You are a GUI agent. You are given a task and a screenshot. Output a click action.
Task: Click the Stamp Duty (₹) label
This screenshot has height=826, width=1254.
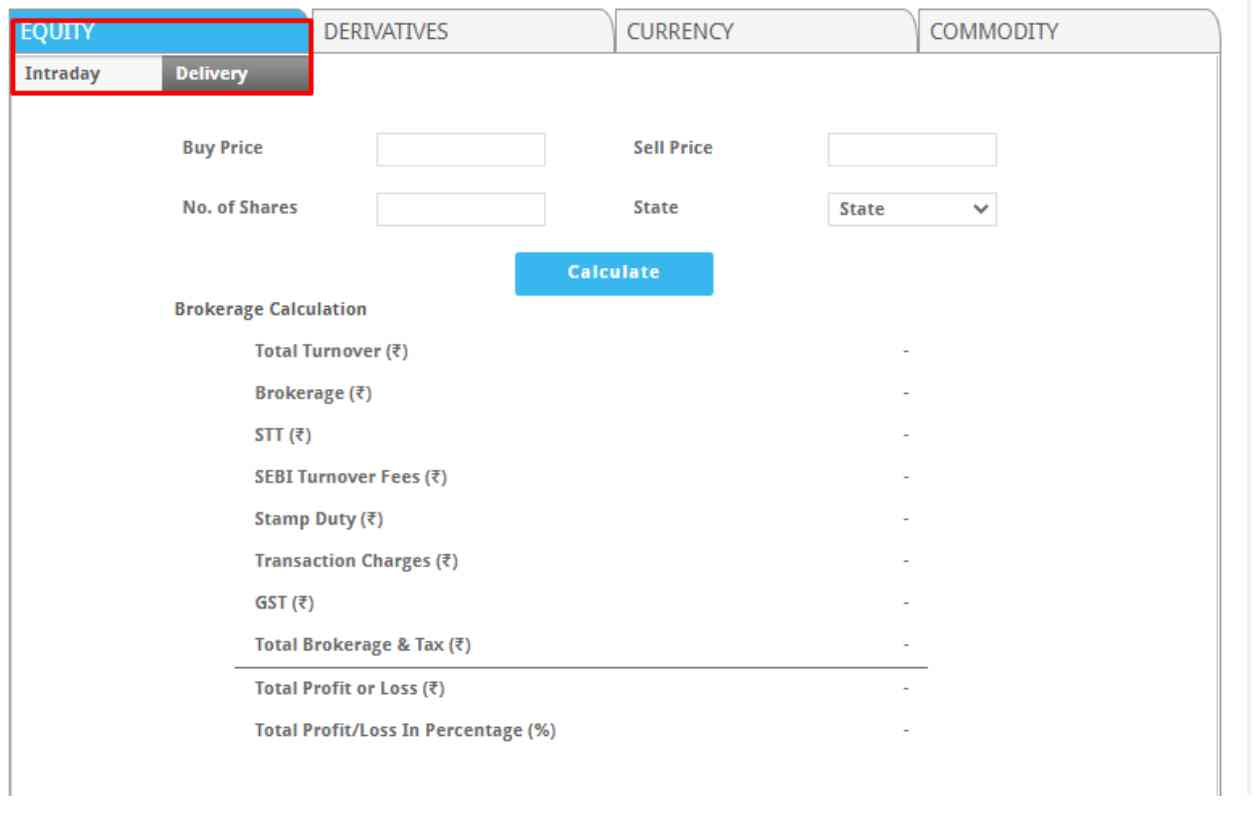pyautogui.click(x=320, y=519)
